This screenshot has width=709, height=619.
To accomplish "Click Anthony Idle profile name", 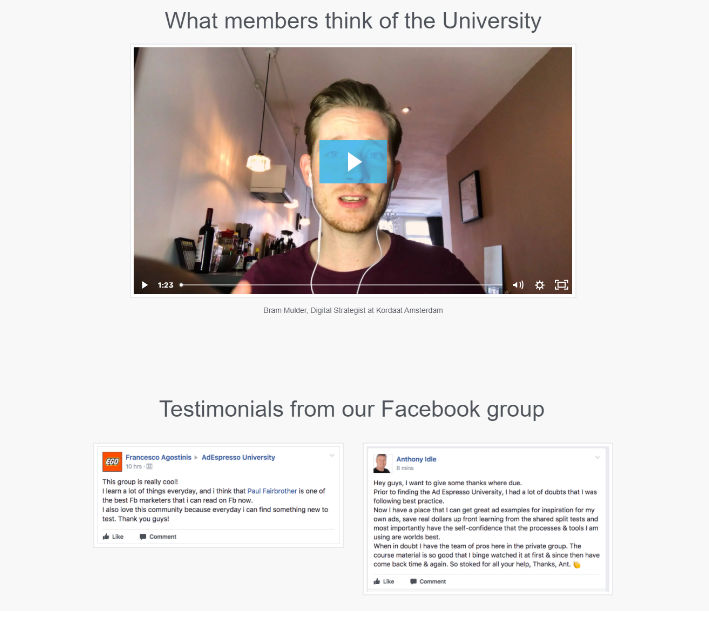I will [416, 459].
